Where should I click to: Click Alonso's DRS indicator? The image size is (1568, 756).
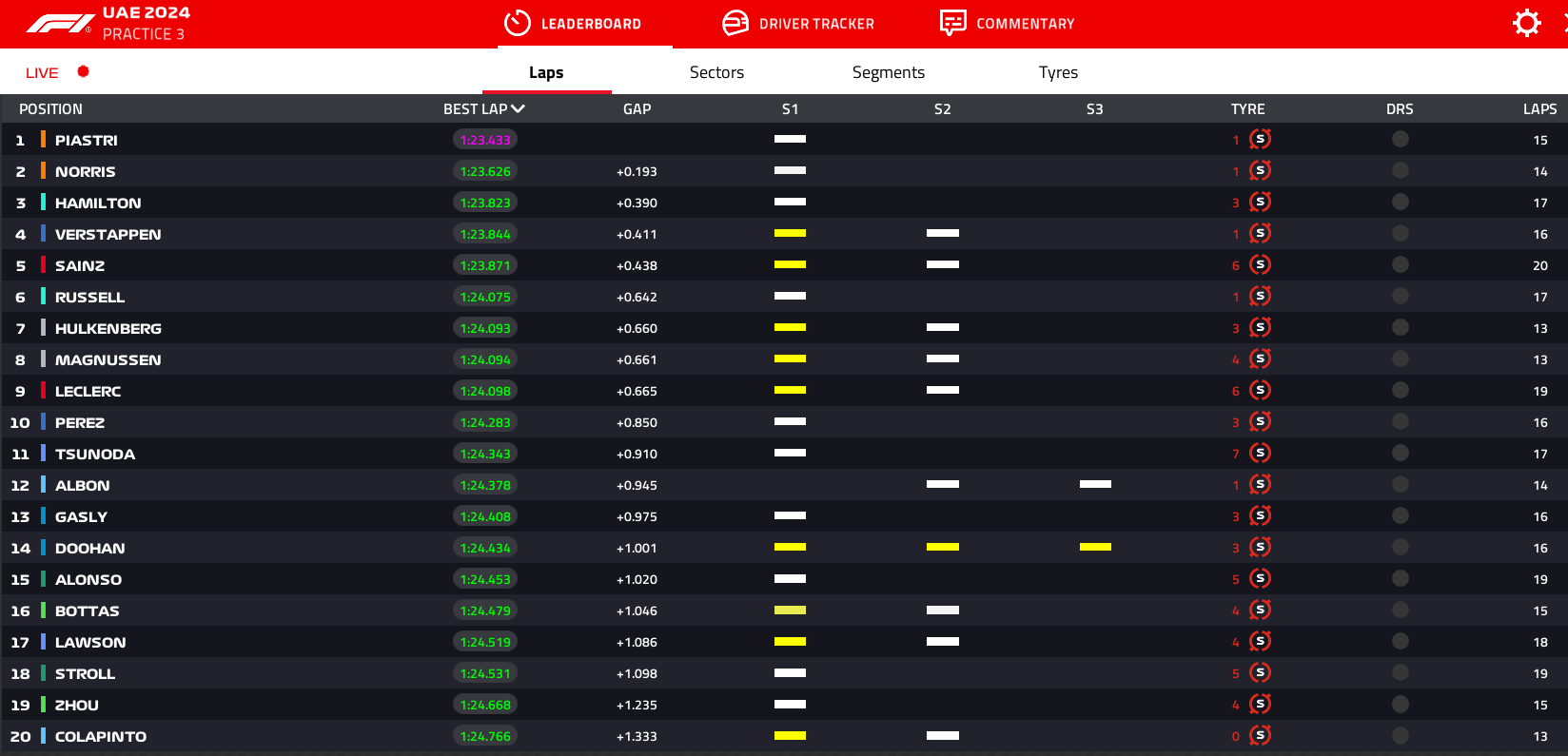tap(1400, 578)
